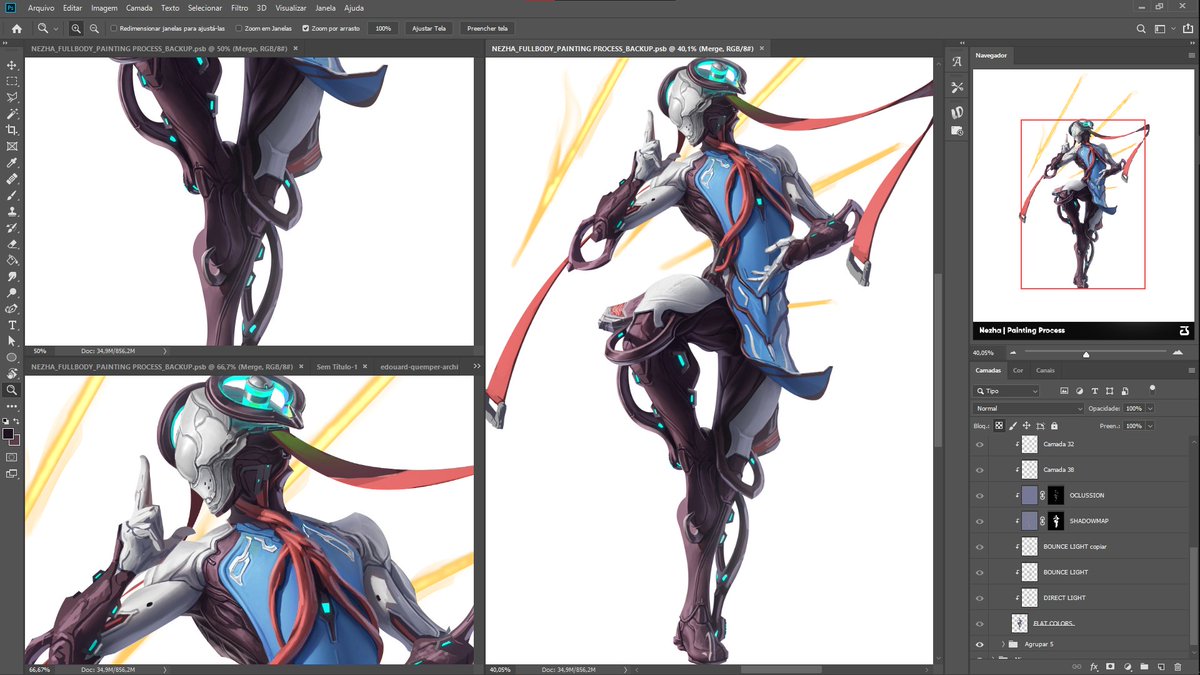Select the Healing Brush tool
Viewport: 1200px width, 675px height.
click(x=12, y=179)
